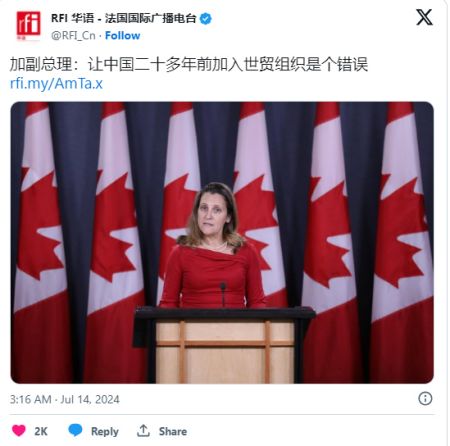450x446 pixels.
Task: Follow the @RFI_Cn account
Action: (123, 35)
